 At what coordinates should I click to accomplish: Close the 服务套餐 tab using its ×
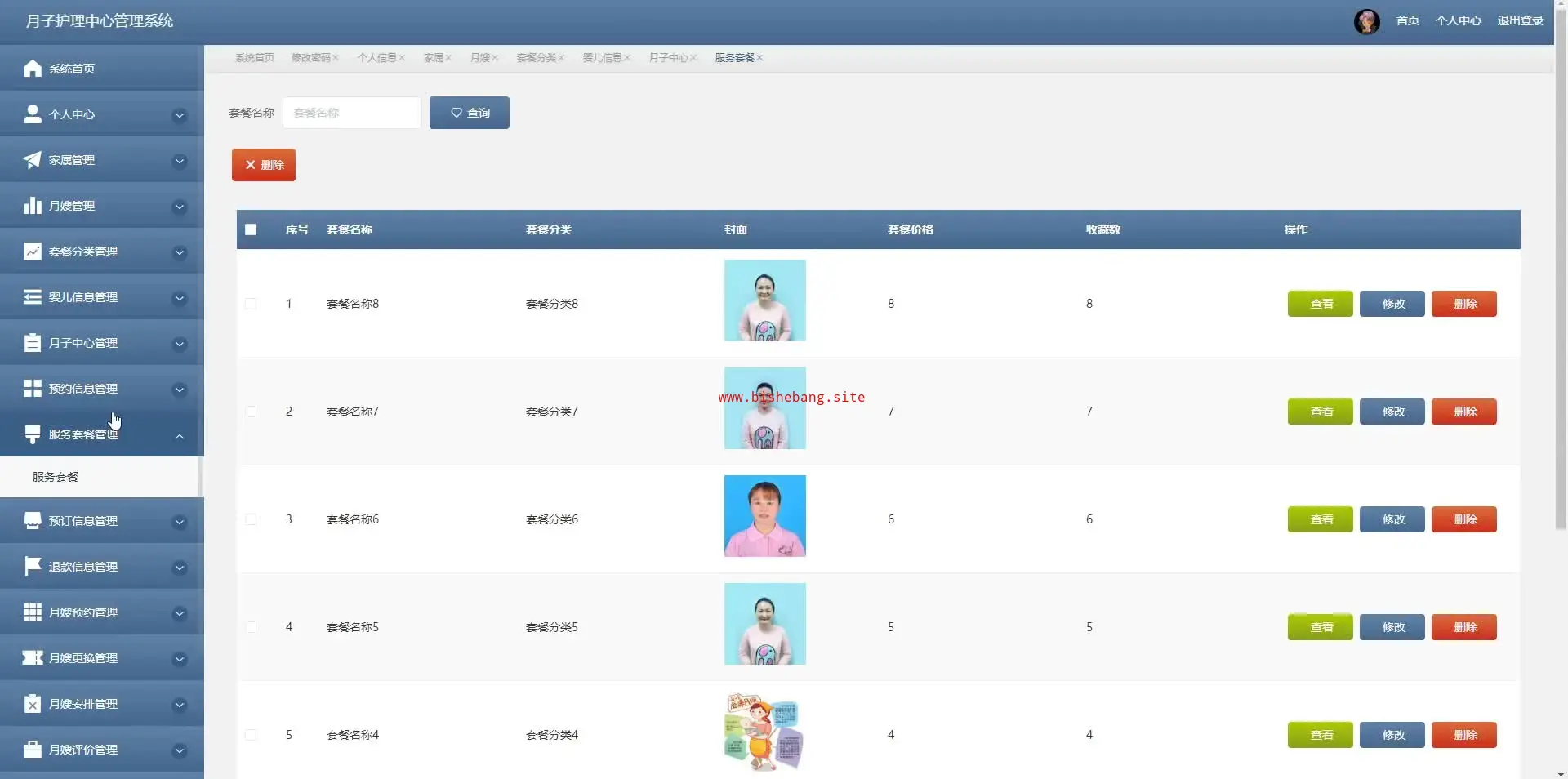coord(759,58)
